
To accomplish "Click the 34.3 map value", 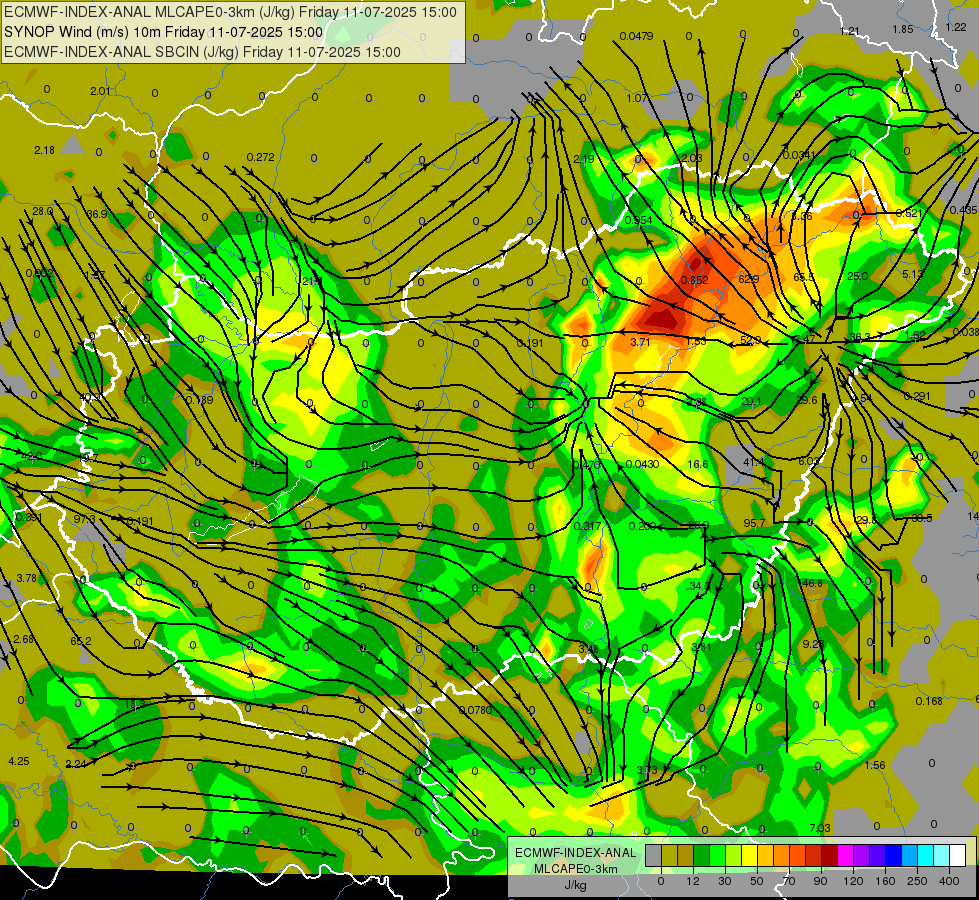I will tap(699, 586).
